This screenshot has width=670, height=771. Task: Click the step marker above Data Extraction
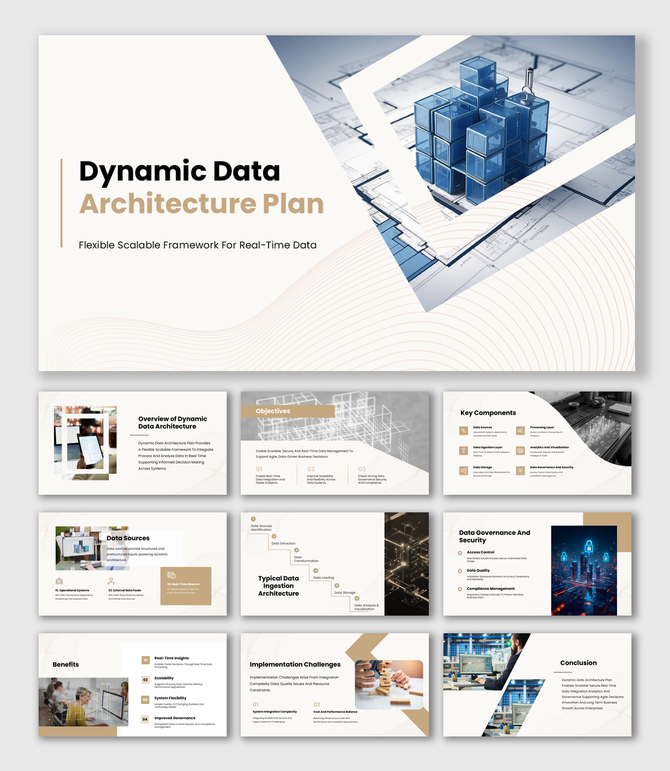click(274, 536)
